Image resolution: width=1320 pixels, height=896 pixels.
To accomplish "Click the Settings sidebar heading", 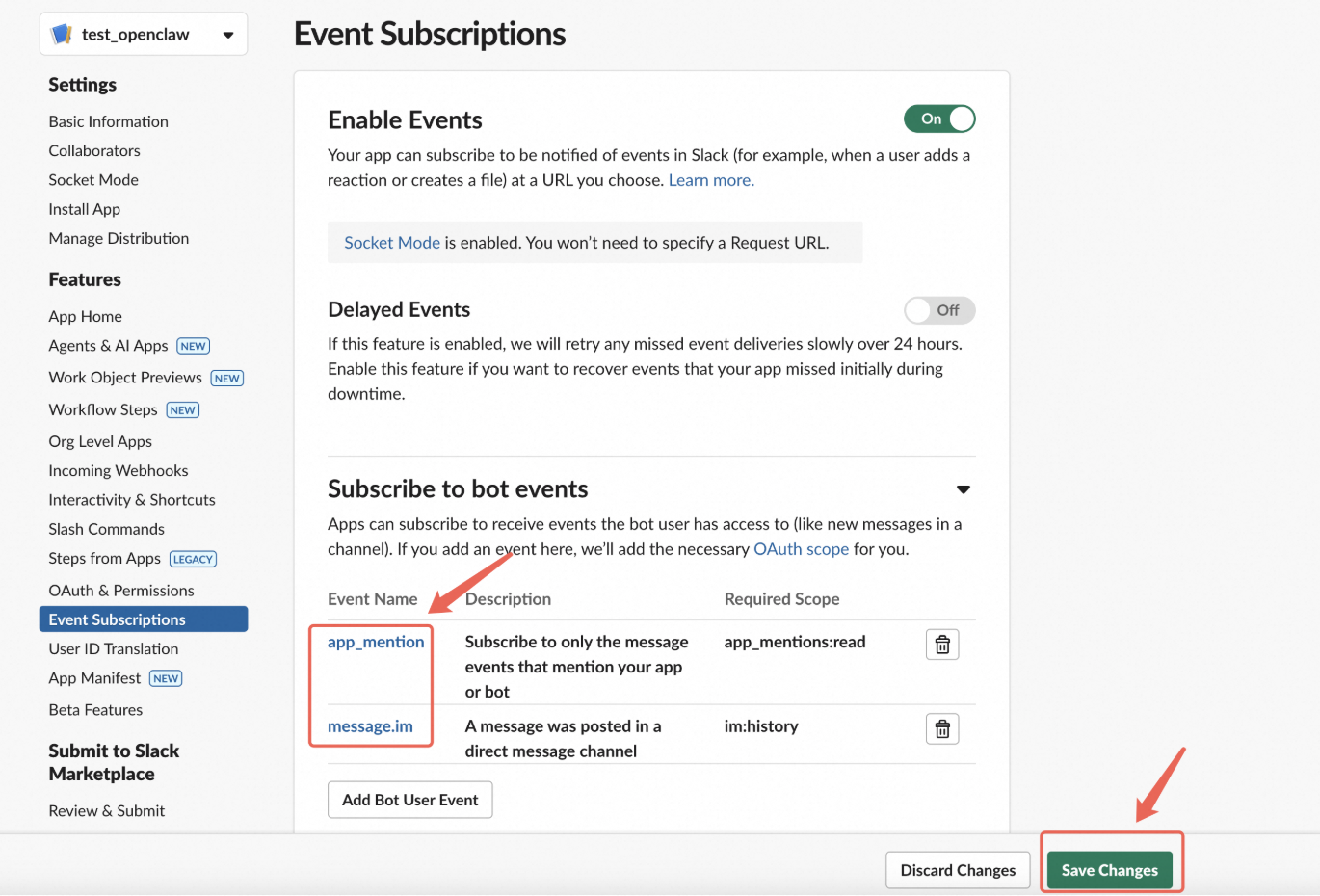I will [83, 85].
